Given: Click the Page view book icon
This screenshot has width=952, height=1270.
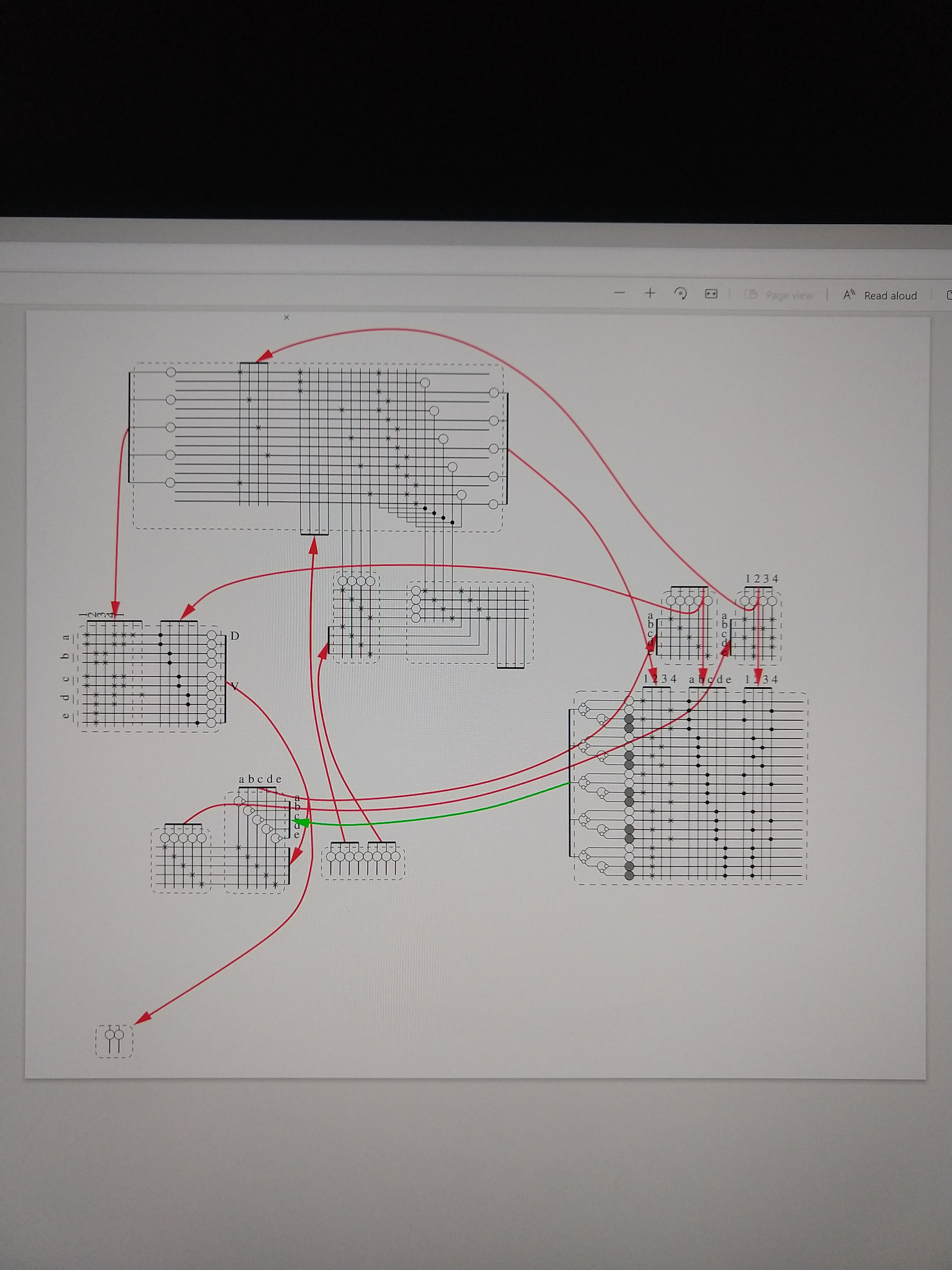Looking at the screenshot, I should [751, 295].
